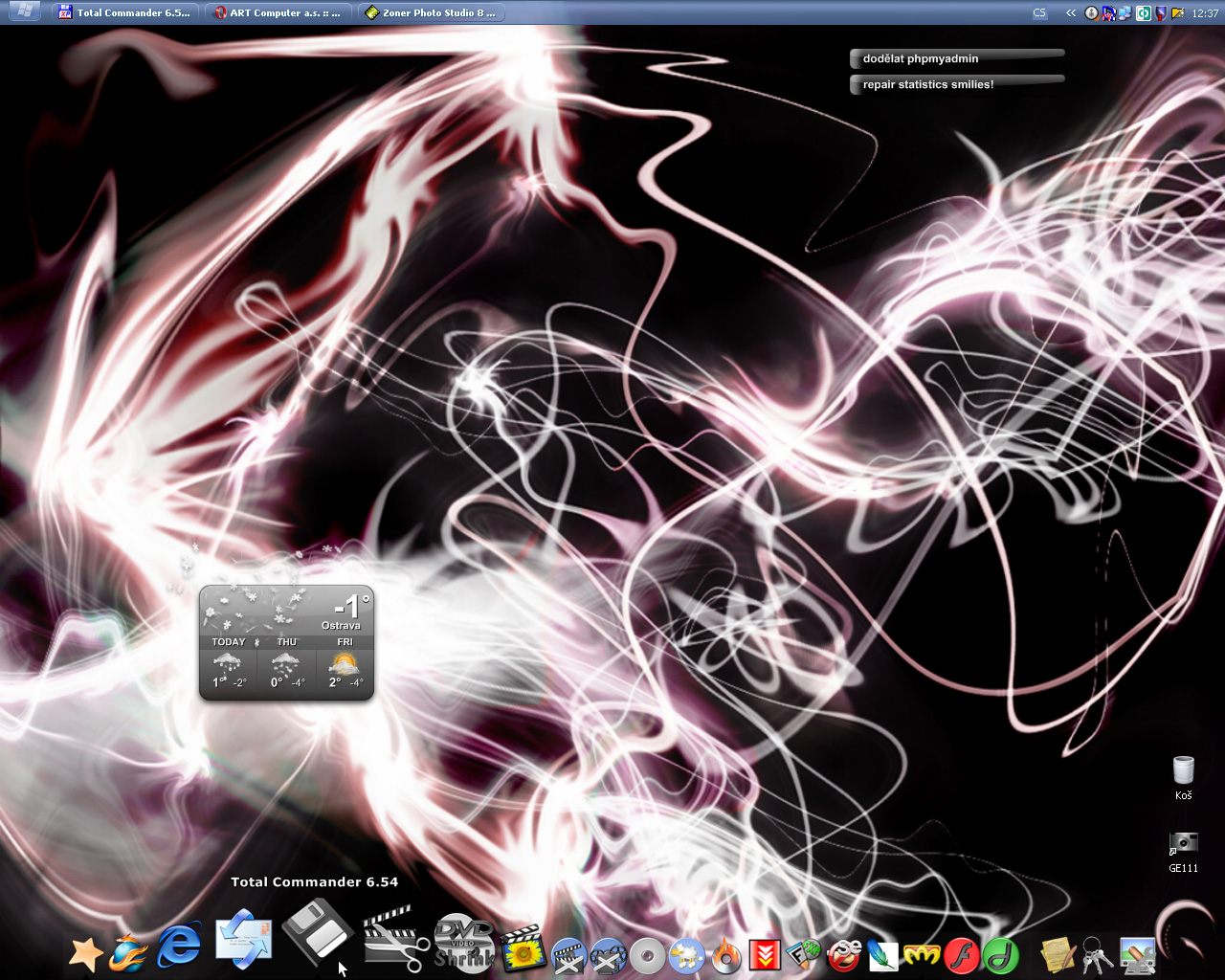Image resolution: width=1225 pixels, height=980 pixels.
Task: Open the gold disc dock icon
Action: 648,956
